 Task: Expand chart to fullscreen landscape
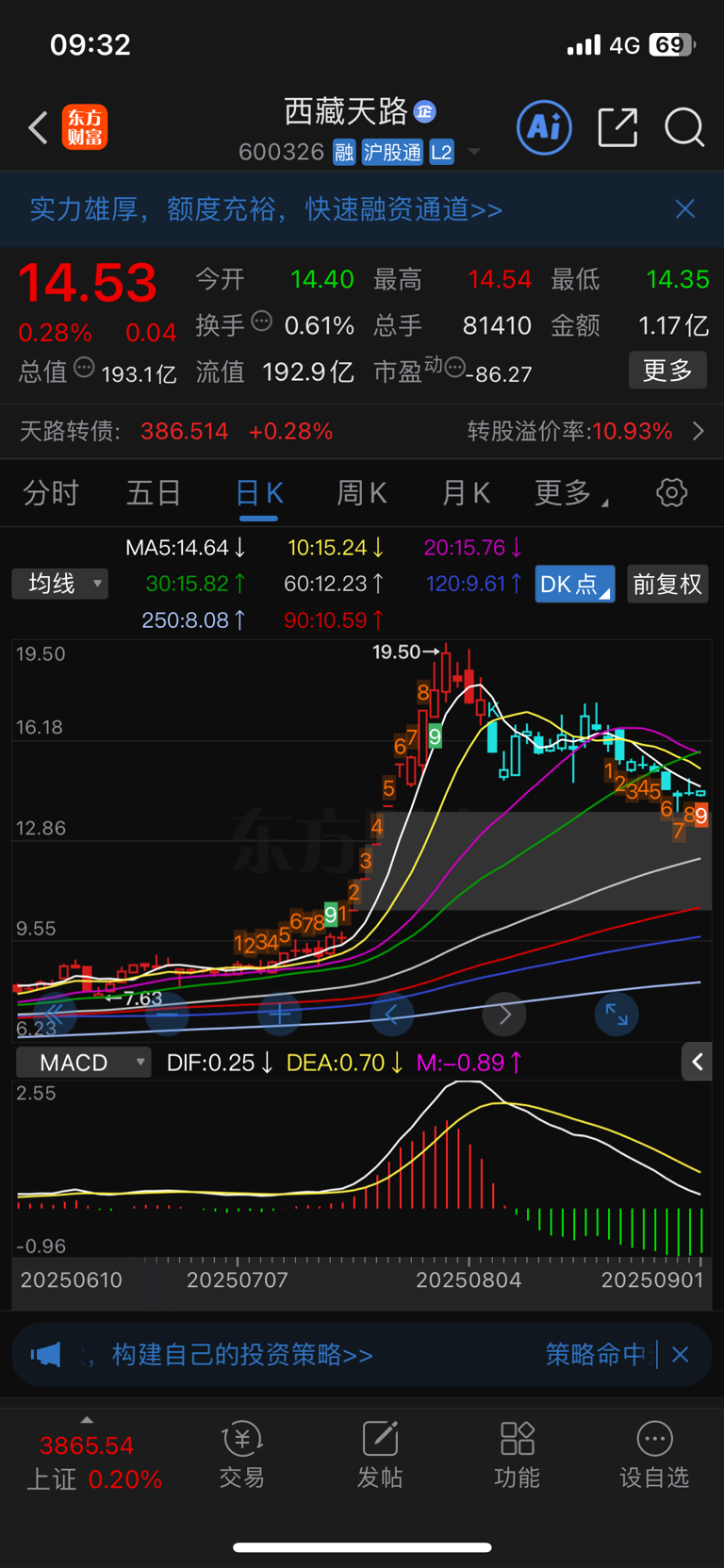click(617, 1015)
